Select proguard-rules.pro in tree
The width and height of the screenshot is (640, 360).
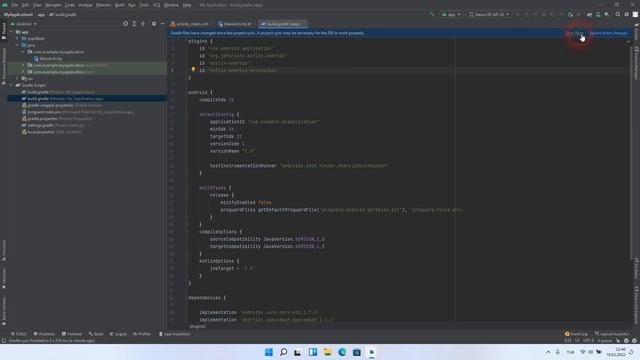(78, 112)
